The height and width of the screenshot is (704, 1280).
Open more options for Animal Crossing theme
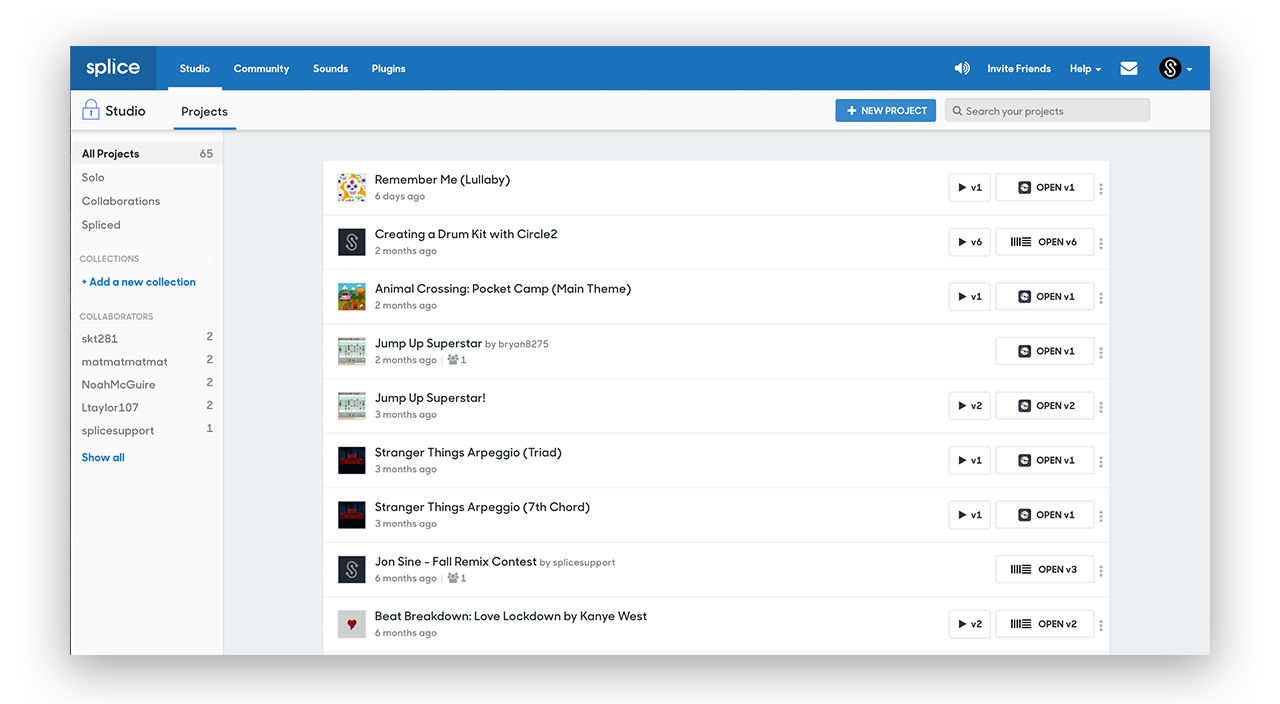[1101, 298]
